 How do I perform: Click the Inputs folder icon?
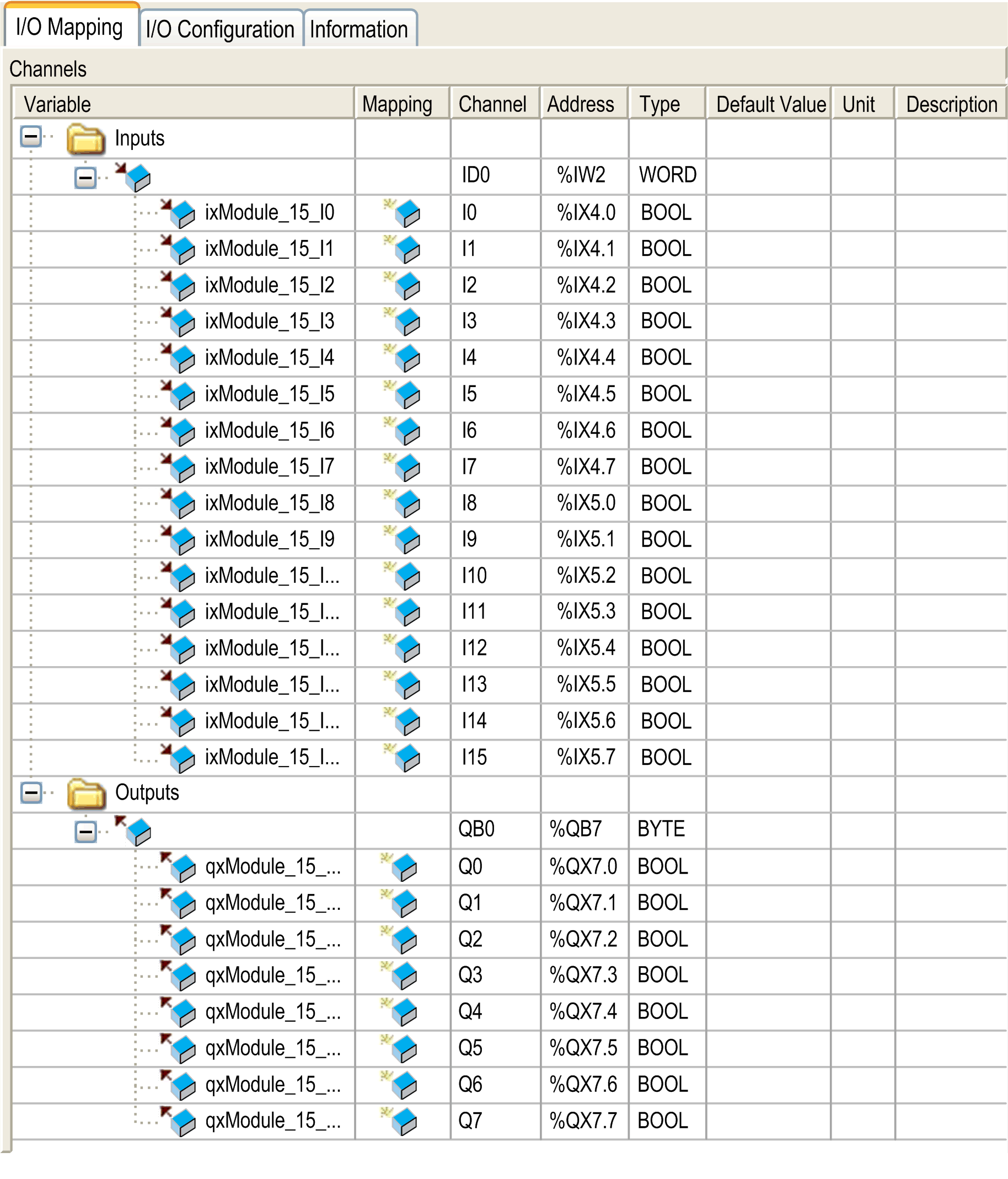(x=86, y=139)
